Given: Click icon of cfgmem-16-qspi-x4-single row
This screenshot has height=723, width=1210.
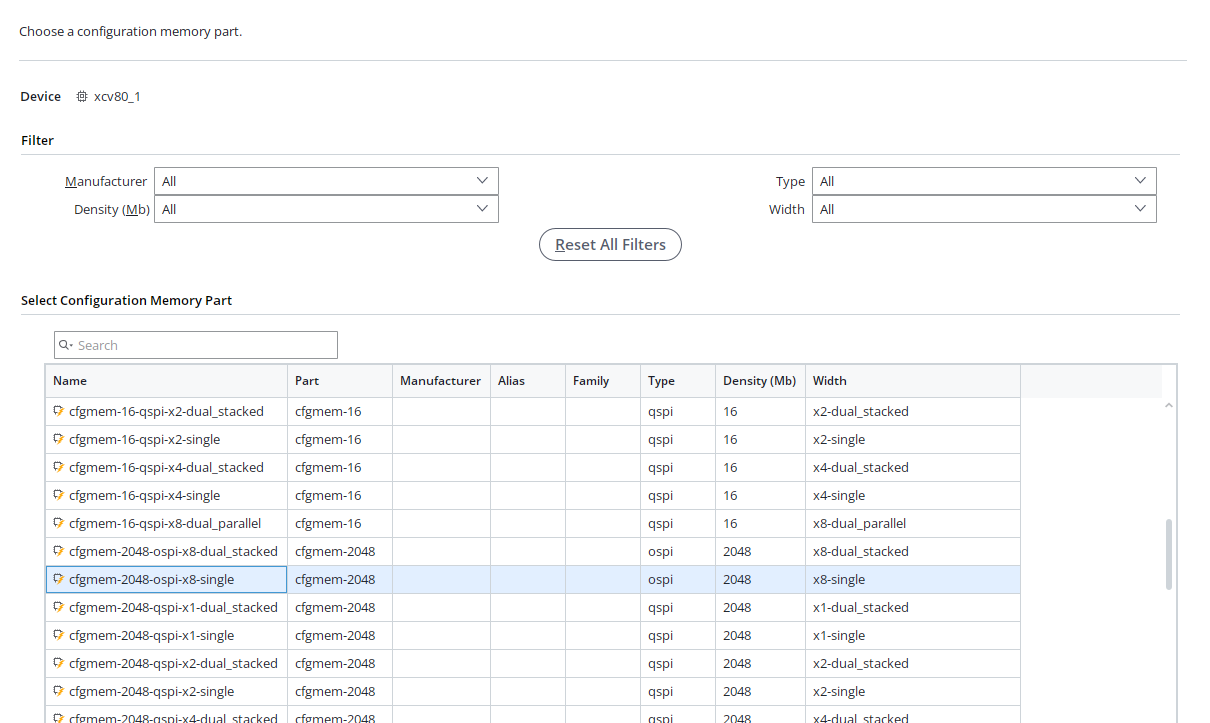Looking at the screenshot, I should [x=59, y=495].
